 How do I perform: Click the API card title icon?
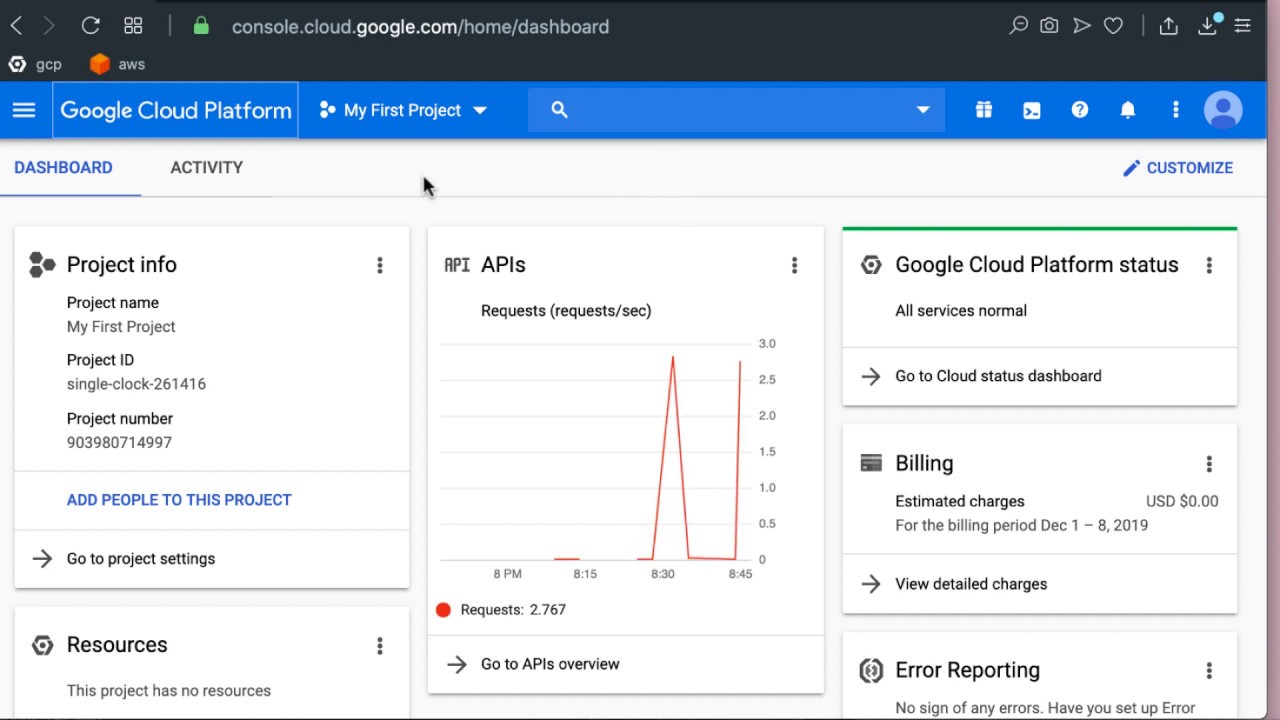[x=457, y=265]
